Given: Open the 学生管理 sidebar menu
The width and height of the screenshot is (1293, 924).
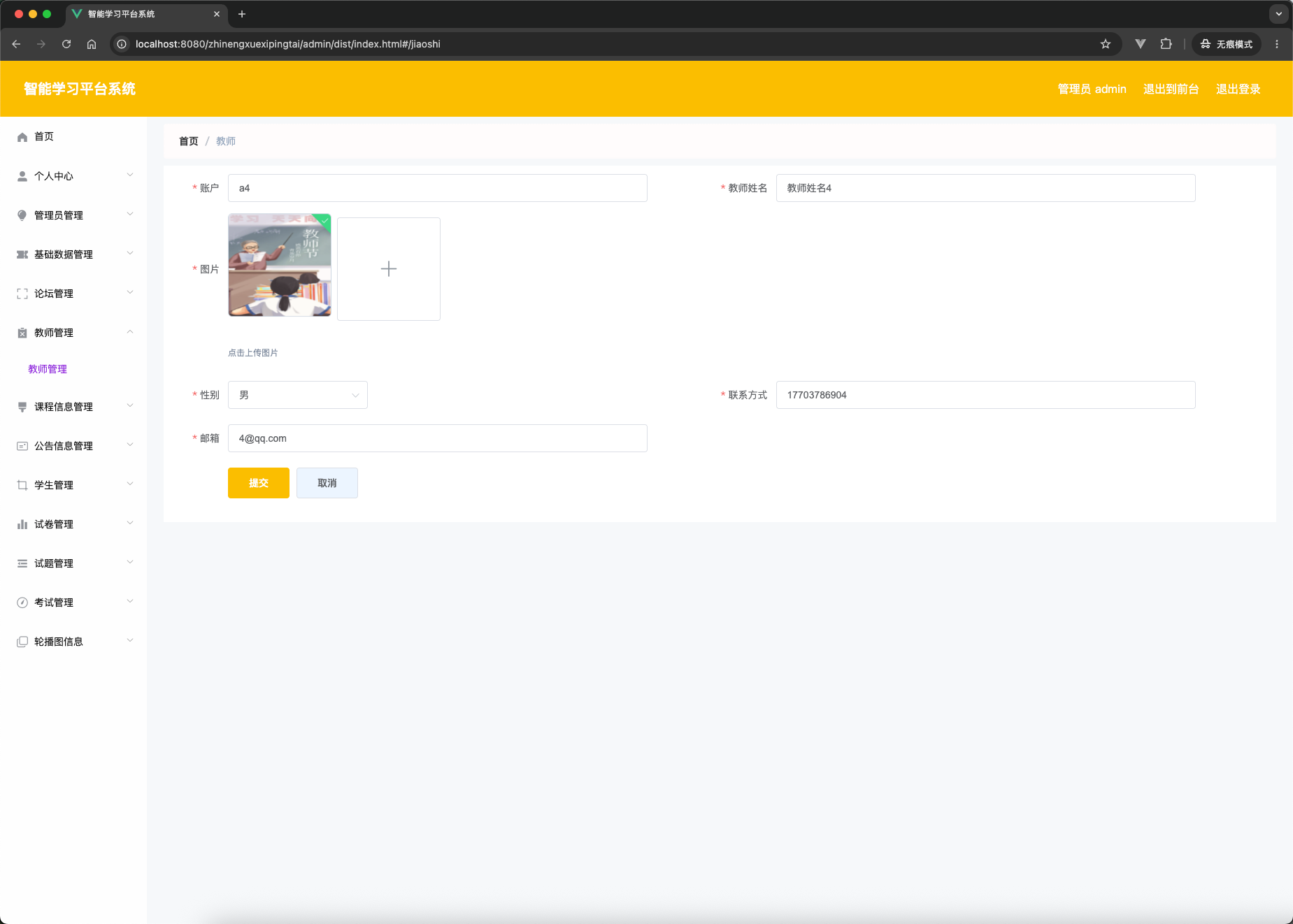Looking at the screenshot, I should coord(73,485).
